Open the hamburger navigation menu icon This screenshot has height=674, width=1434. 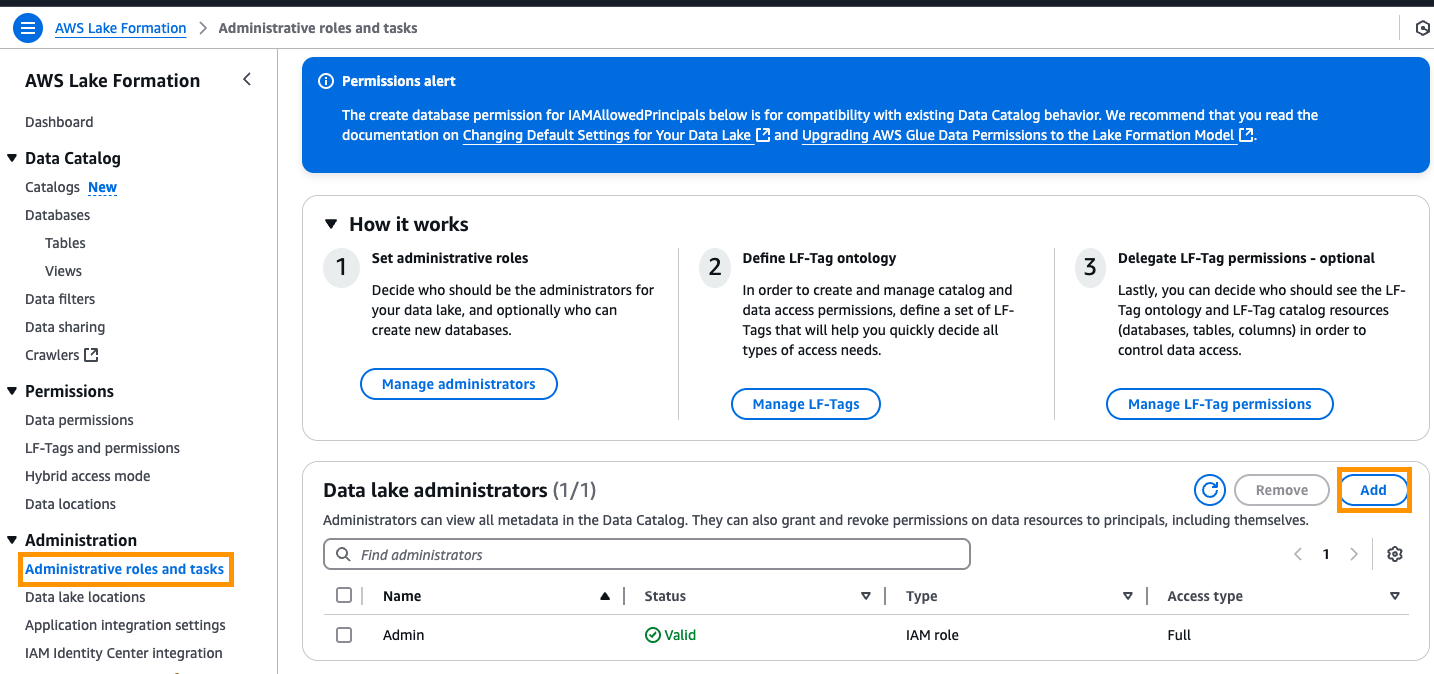[x=28, y=28]
